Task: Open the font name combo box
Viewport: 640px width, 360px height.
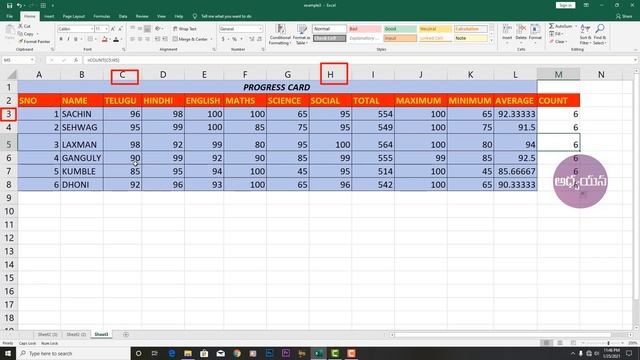Action: point(76,29)
